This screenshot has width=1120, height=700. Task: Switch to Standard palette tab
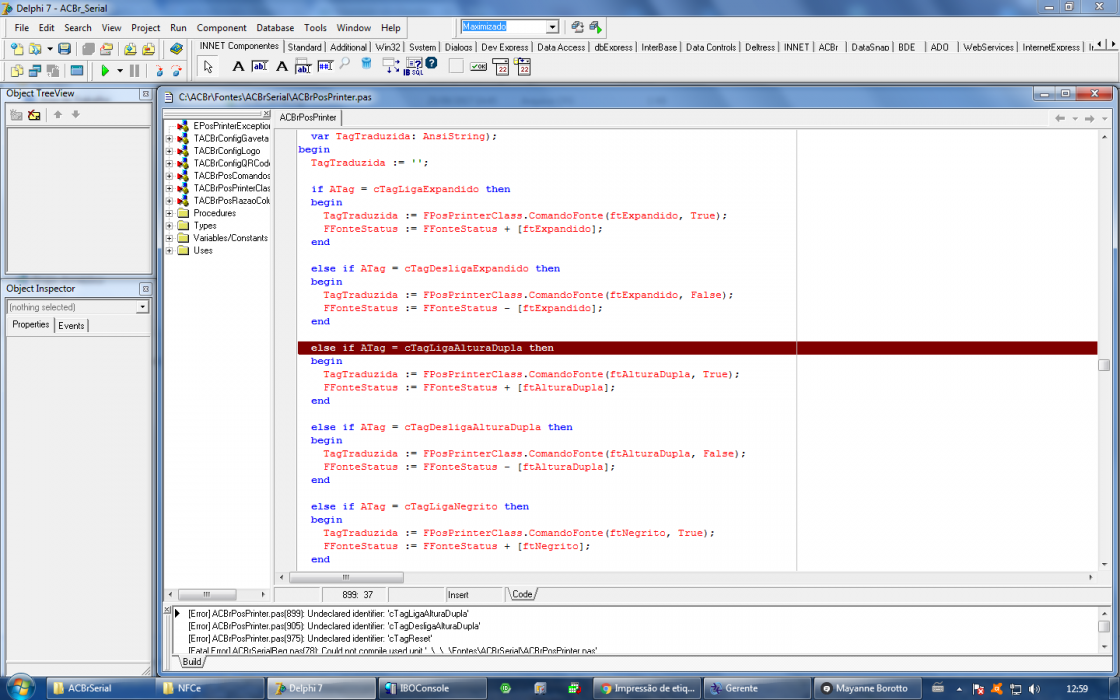pyautogui.click(x=304, y=47)
